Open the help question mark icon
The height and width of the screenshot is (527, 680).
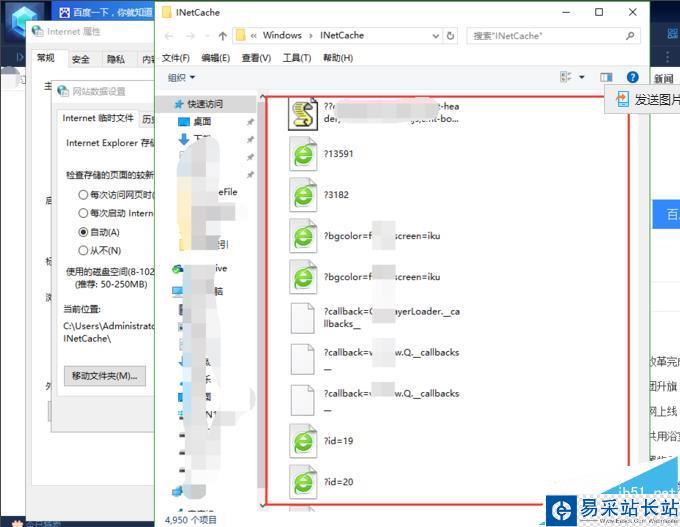632,77
